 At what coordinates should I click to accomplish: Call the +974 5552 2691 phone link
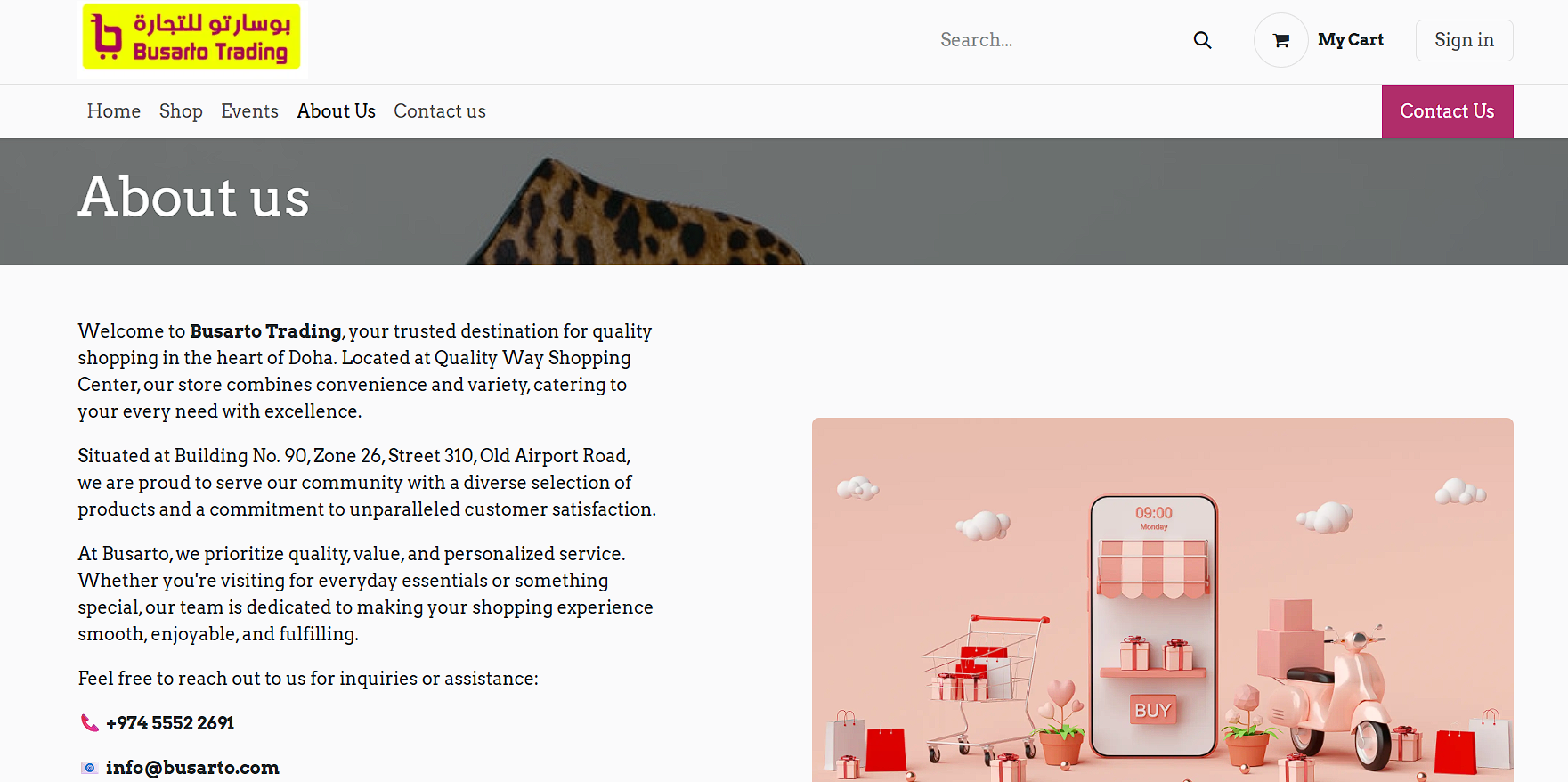[x=170, y=723]
